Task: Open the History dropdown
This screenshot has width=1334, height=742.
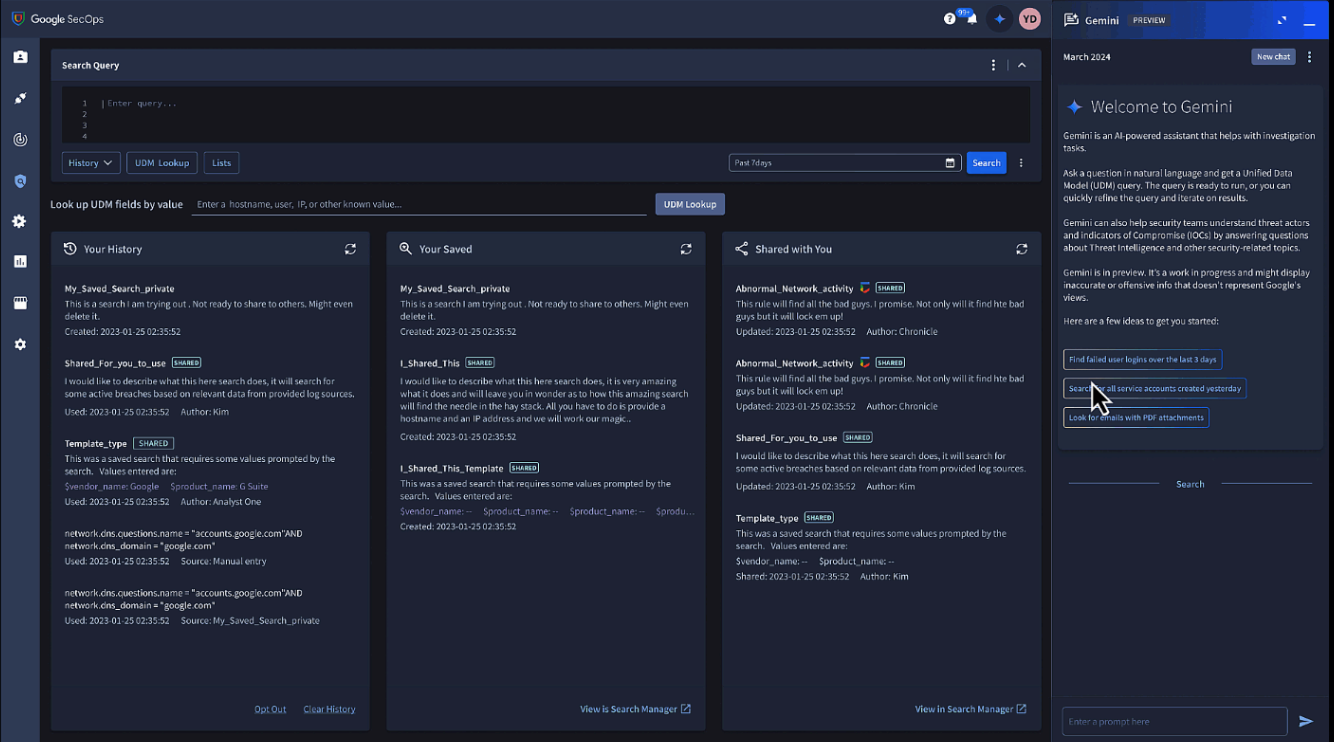Action: tap(91, 162)
